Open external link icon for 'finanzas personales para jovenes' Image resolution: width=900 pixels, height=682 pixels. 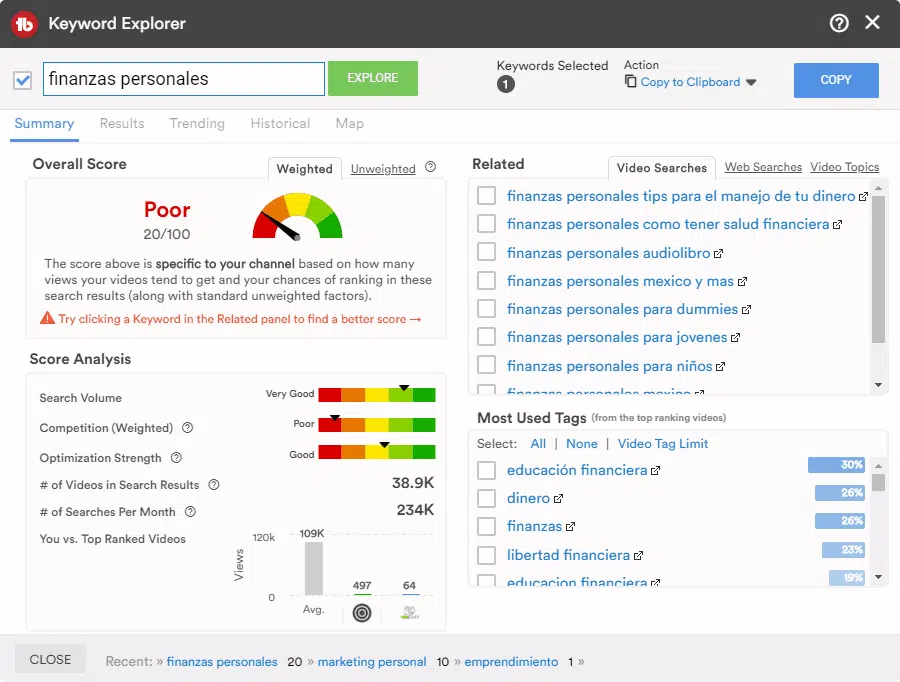(735, 338)
